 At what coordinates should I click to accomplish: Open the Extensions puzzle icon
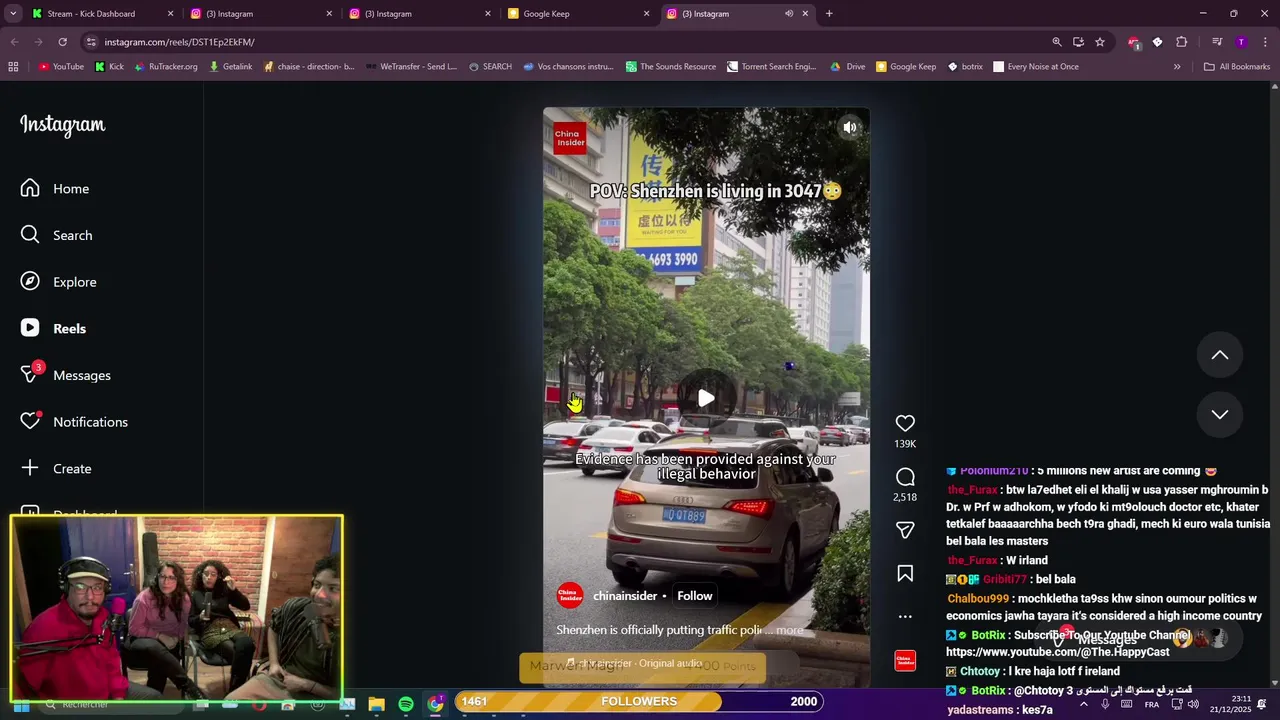(x=1181, y=42)
